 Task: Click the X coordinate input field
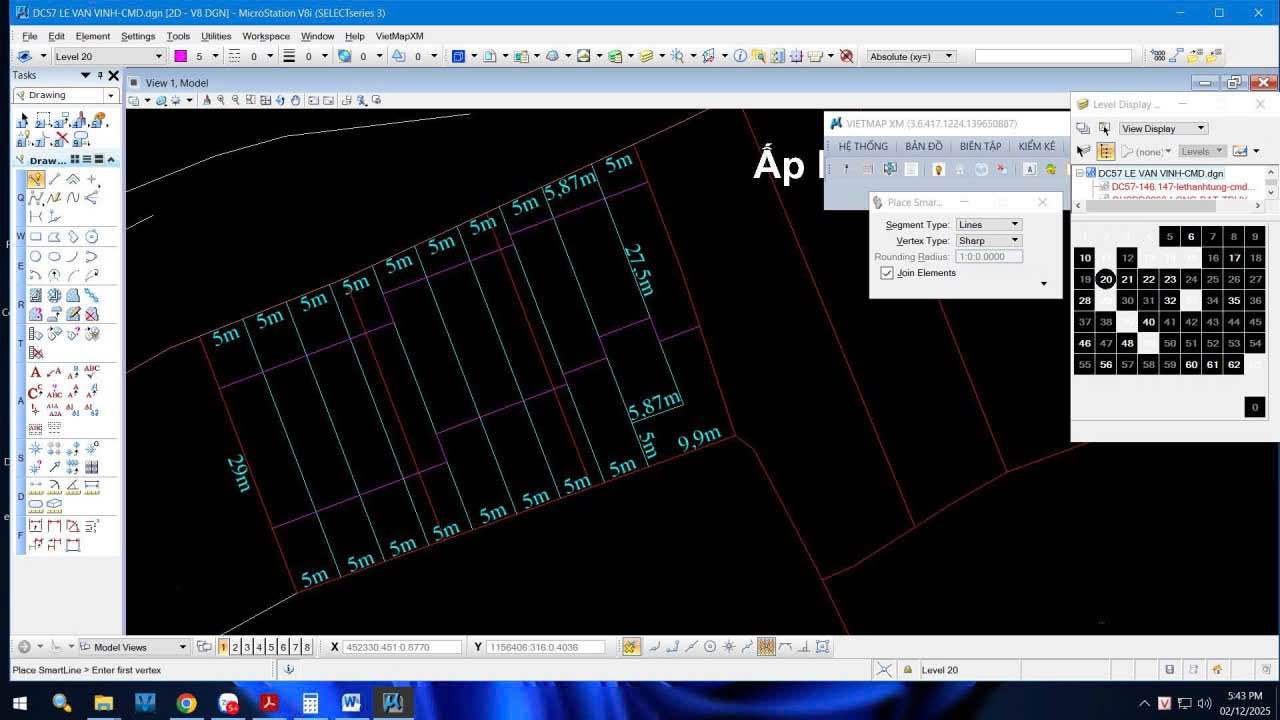(x=402, y=647)
